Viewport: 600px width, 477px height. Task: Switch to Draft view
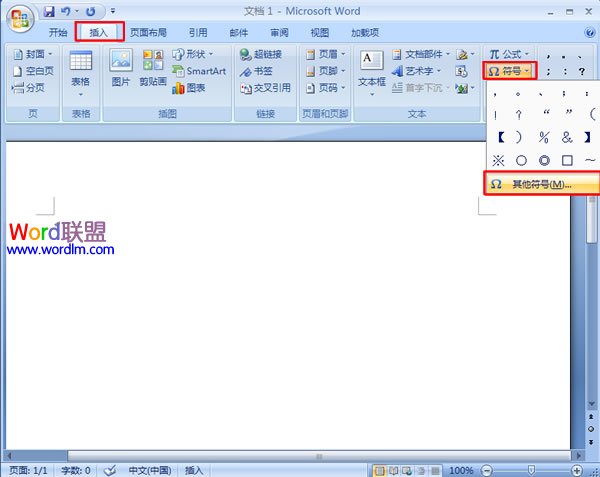[x=435, y=470]
